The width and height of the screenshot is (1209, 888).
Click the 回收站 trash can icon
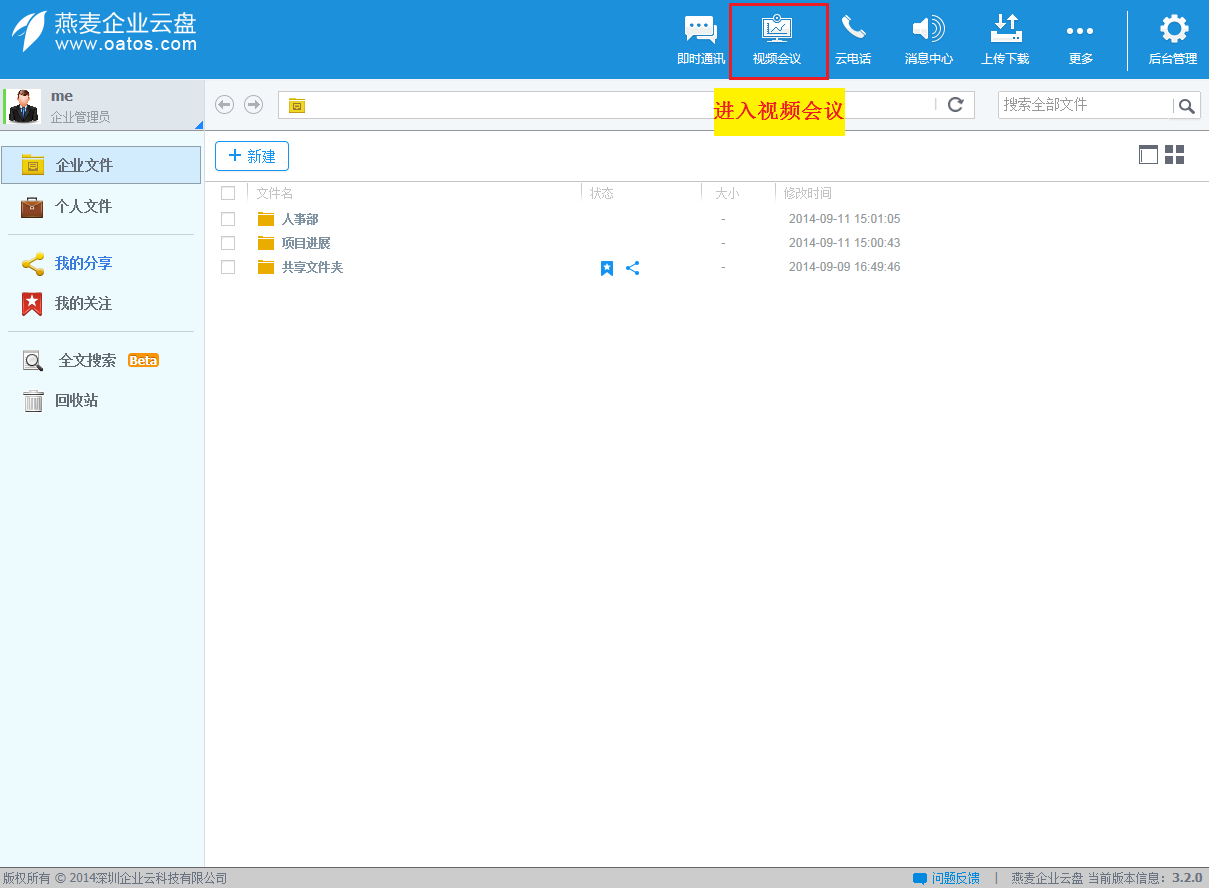point(33,401)
